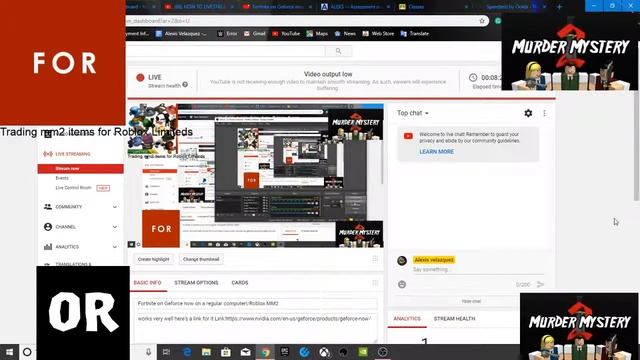Screen dimensions: 640x360
Task: Expand the Channel sidebar section
Action: (115, 227)
